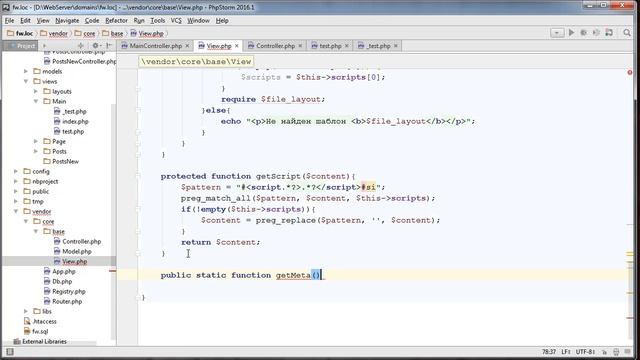
Task: Collapse the vendor folder
Action: coord(16,211)
